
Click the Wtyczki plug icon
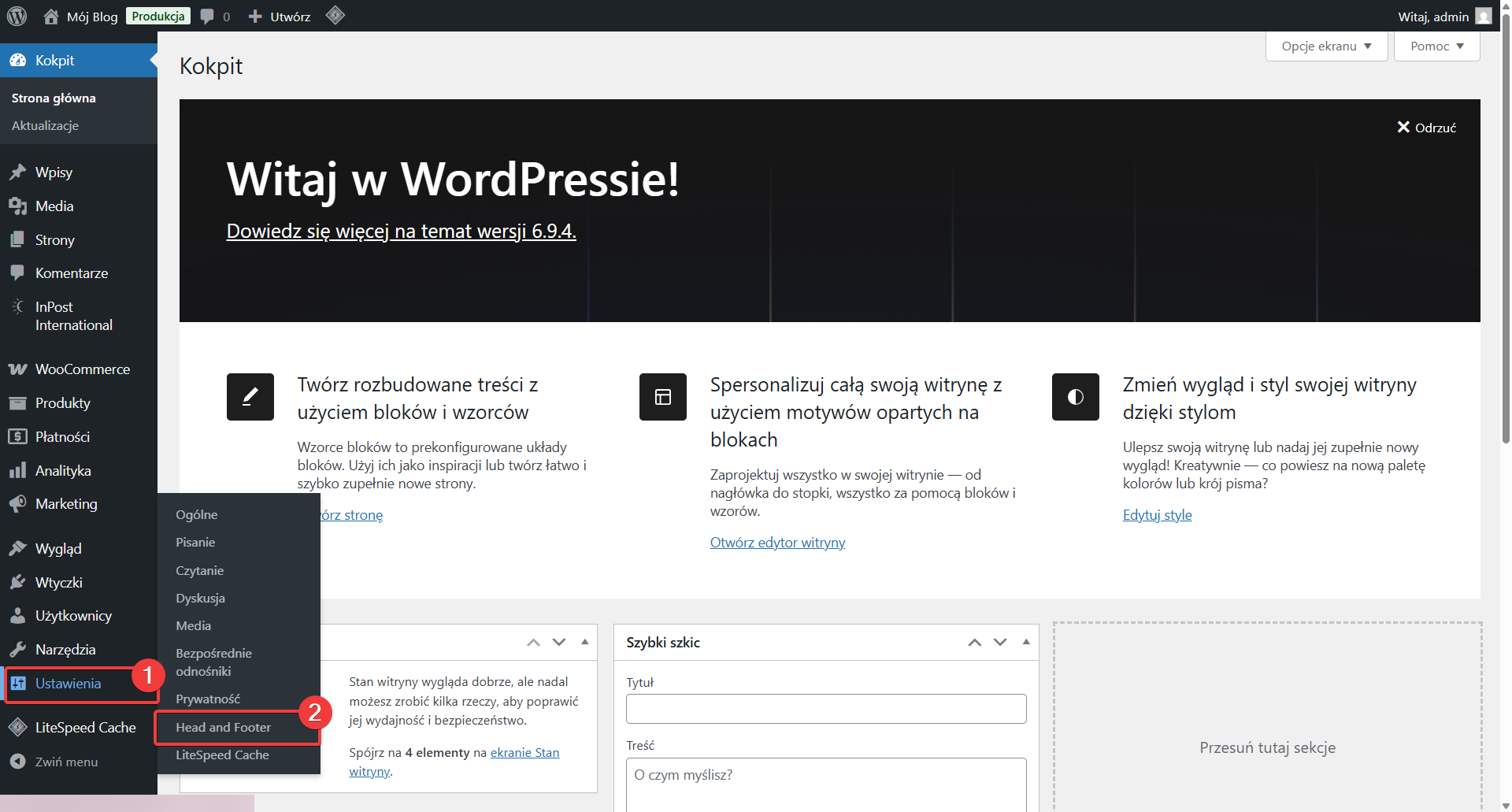coord(17,583)
